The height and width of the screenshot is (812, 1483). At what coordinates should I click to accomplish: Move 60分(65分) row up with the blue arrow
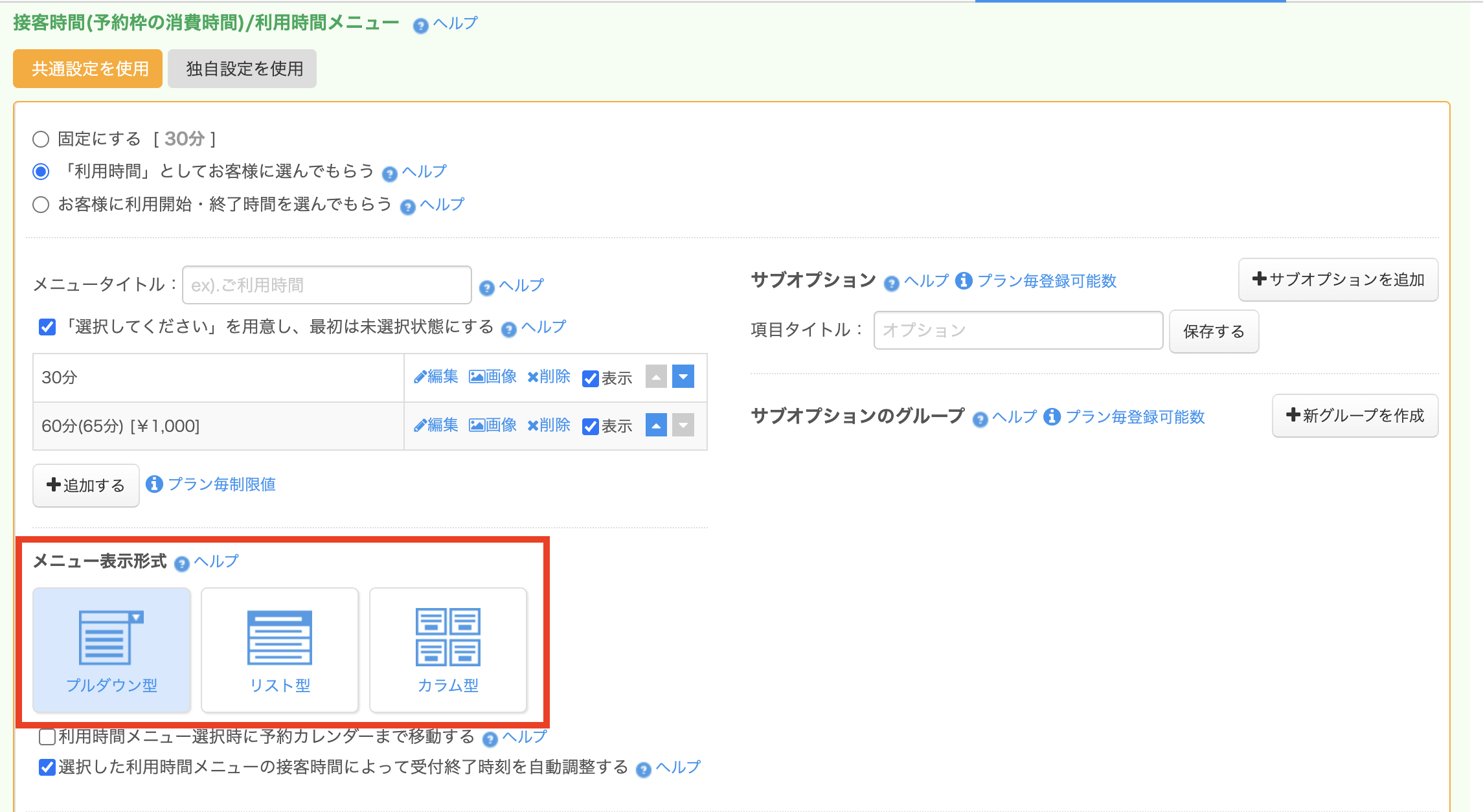pyautogui.click(x=656, y=425)
